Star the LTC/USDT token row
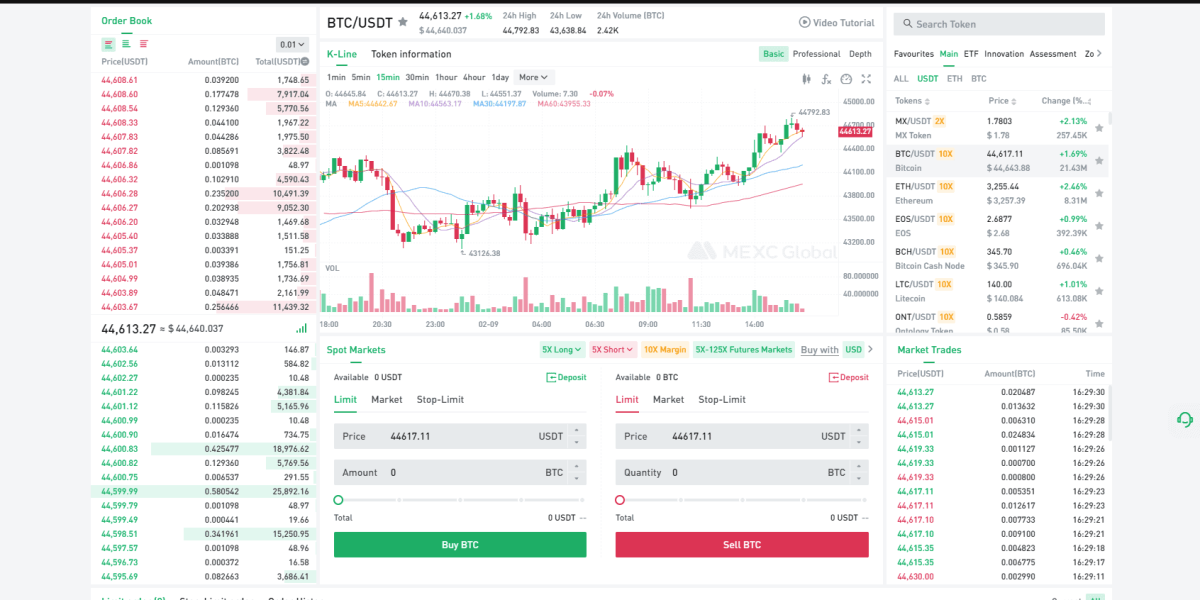 tap(1099, 291)
